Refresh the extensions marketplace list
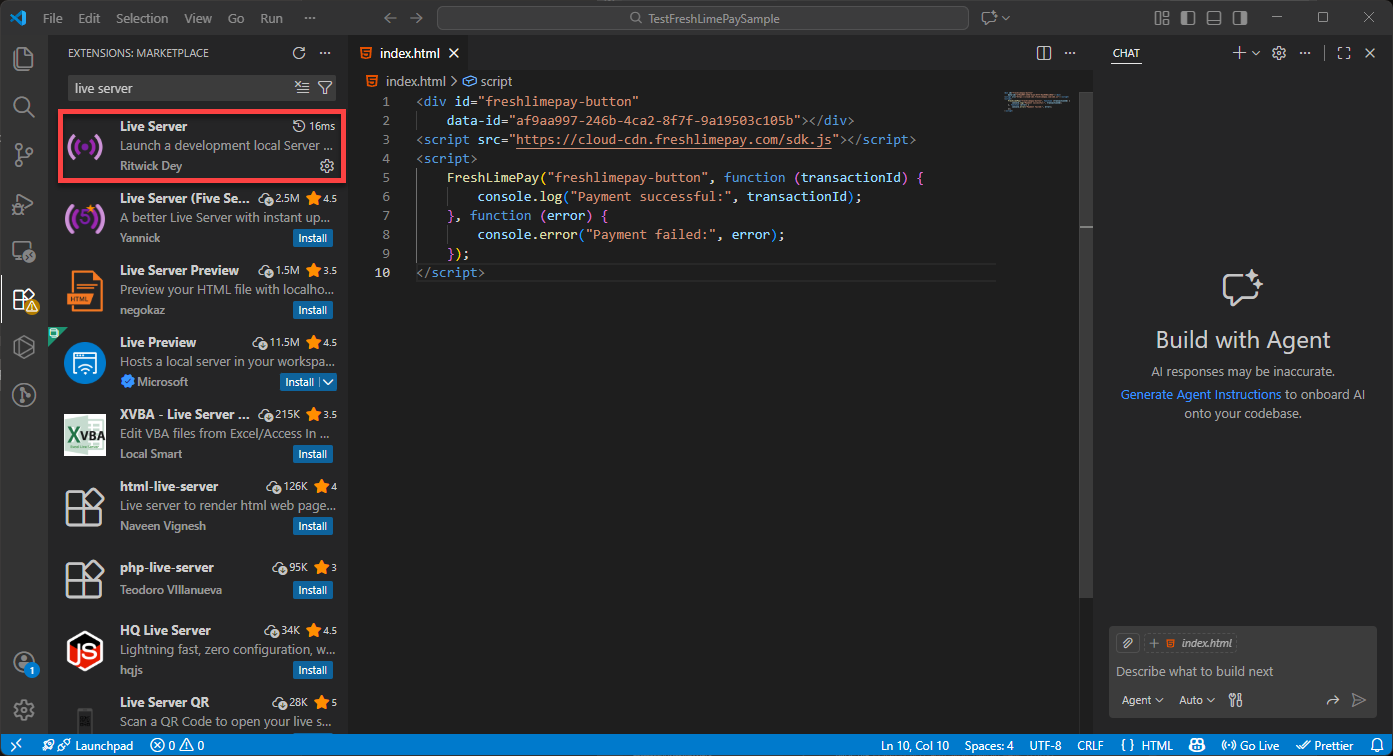Image resolution: width=1393 pixels, height=756 pixels. tap(299, 53)
